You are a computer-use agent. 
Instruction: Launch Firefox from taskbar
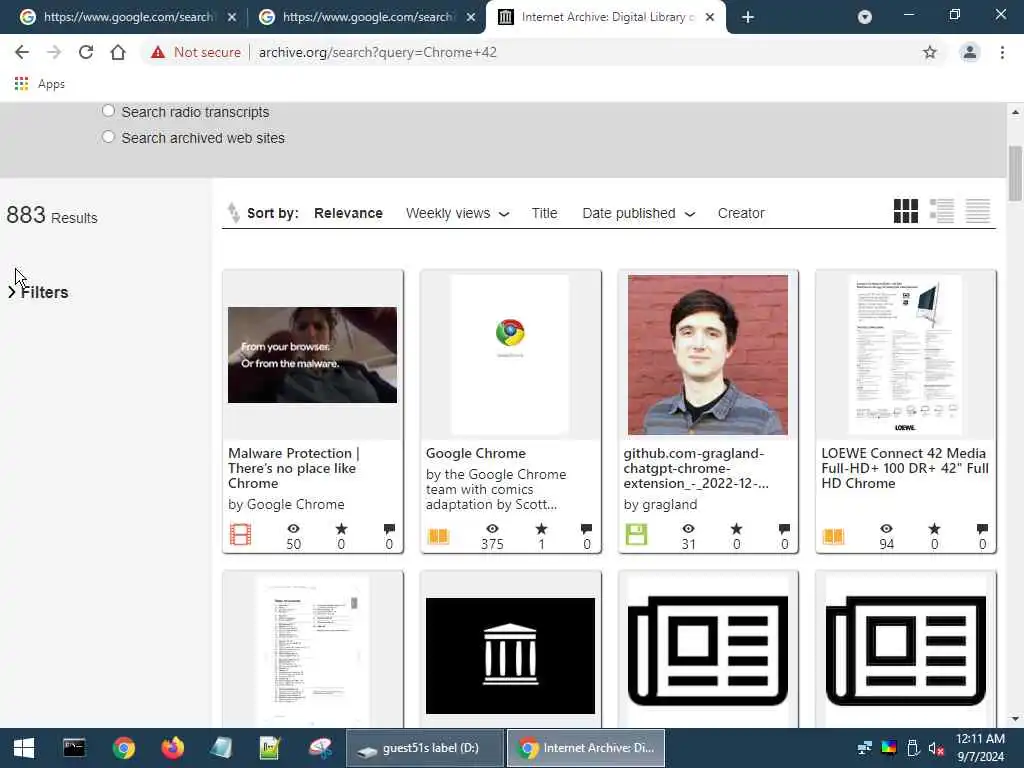(x=172, y=748)
